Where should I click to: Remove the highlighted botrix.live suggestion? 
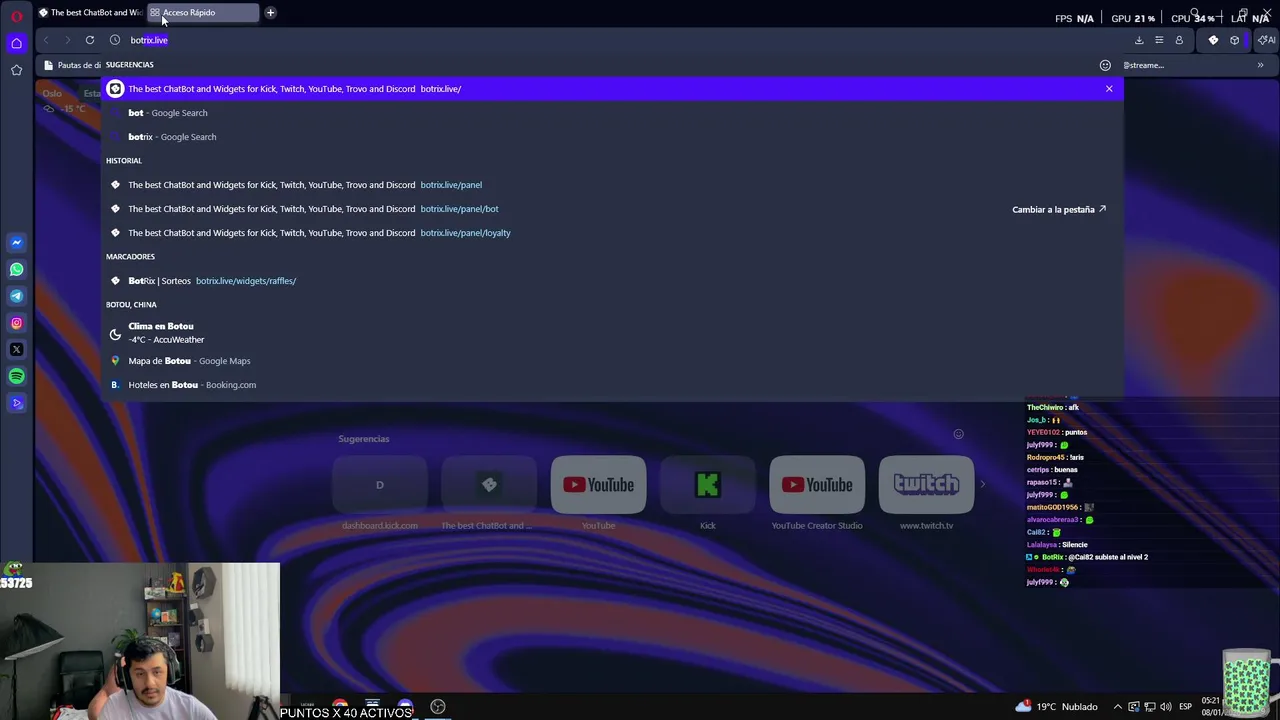click(1109, 89)
